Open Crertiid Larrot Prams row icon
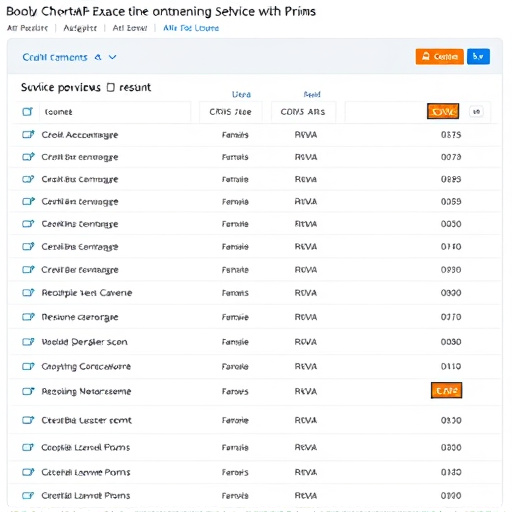 [28, 496]
